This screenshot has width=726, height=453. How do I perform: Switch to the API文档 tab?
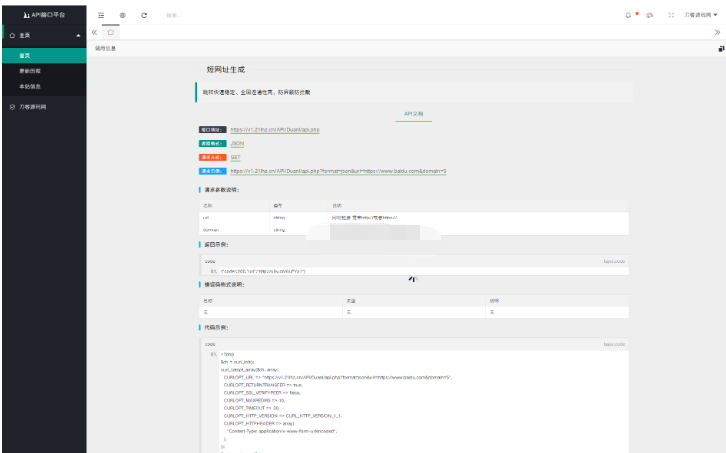(x=414, y=114)
